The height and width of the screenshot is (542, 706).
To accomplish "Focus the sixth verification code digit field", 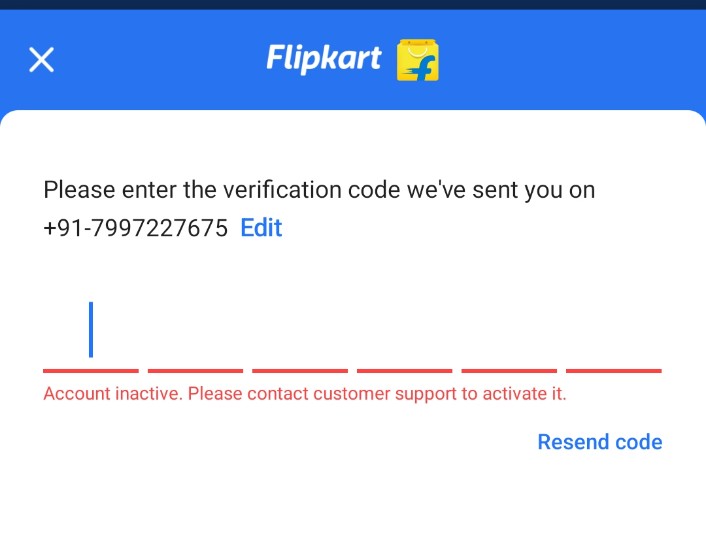I will (x=613, y=335).
